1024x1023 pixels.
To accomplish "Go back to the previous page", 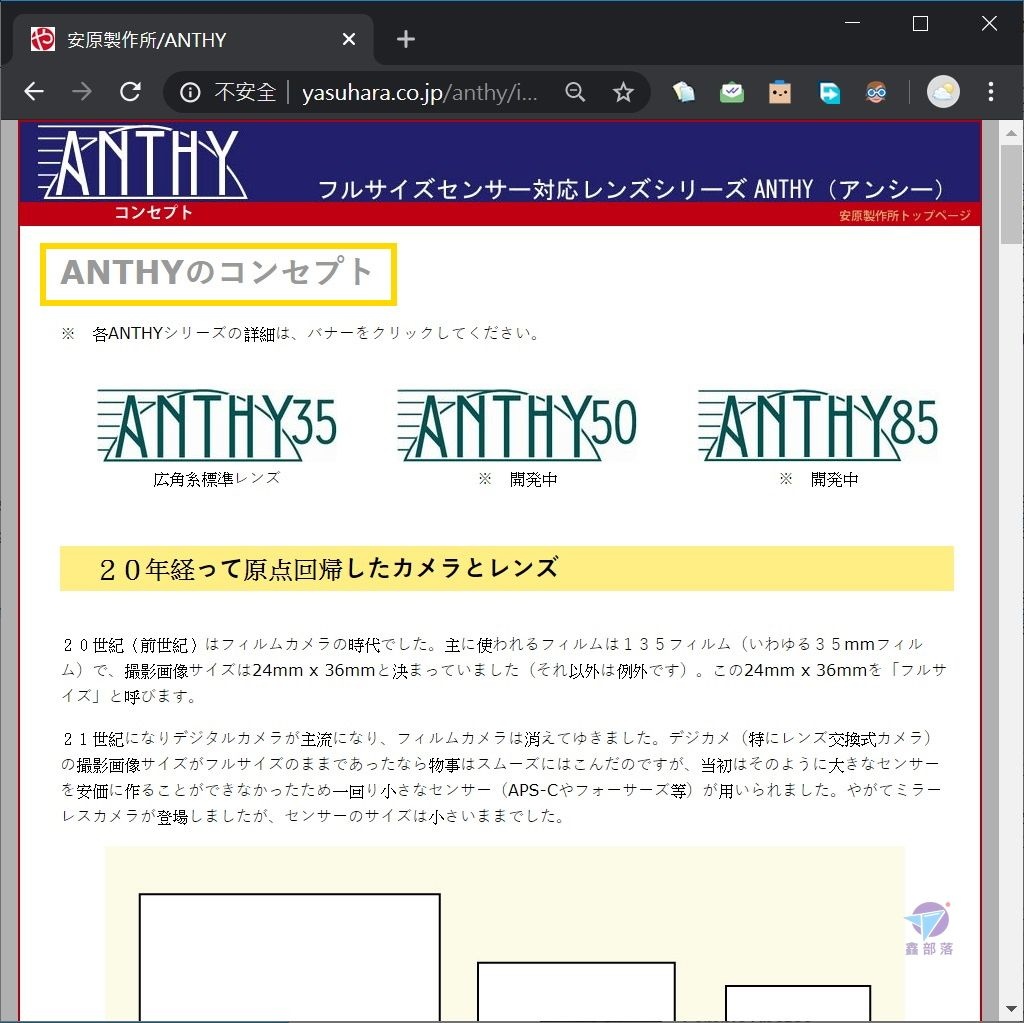I will coord(34,92).
